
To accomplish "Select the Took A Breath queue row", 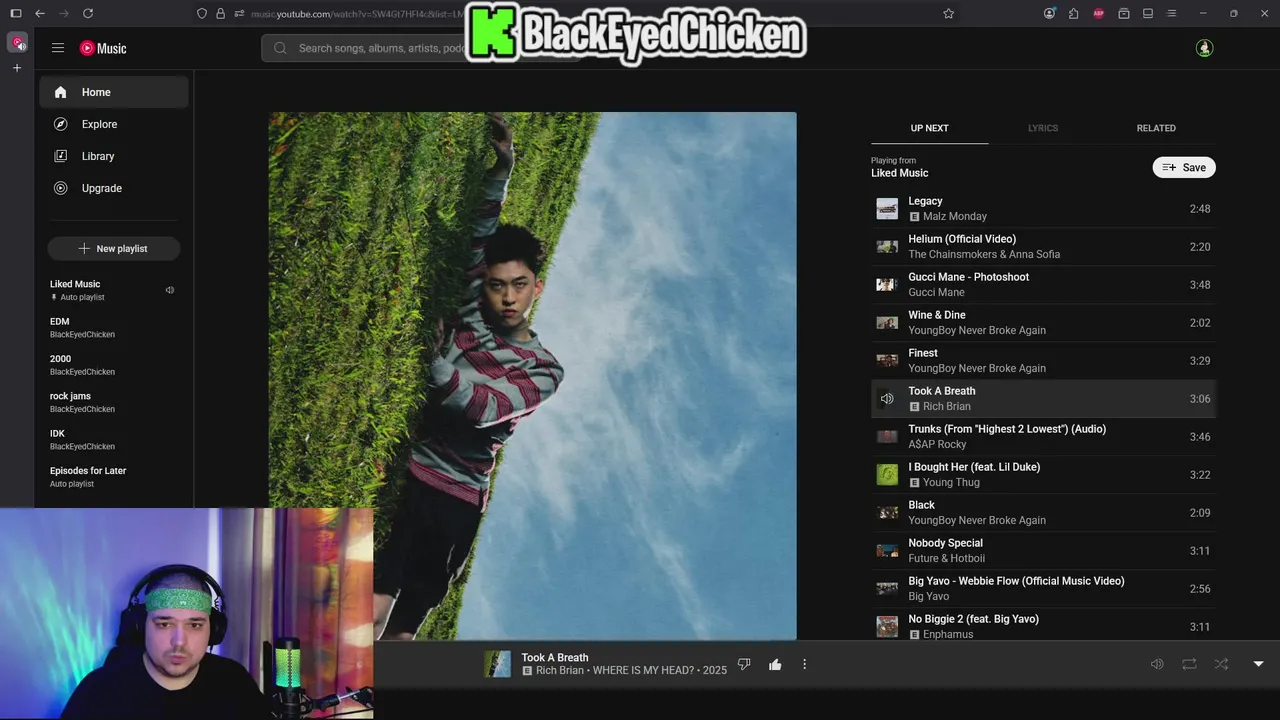I will pyautogui.click(x=1043, y=399).
